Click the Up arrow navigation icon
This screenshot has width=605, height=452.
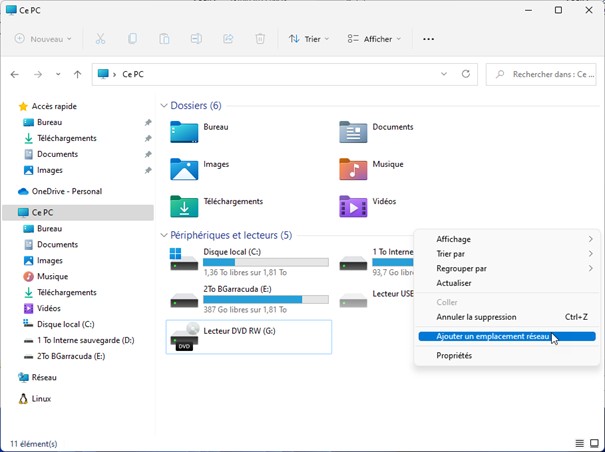coord(78,74)
